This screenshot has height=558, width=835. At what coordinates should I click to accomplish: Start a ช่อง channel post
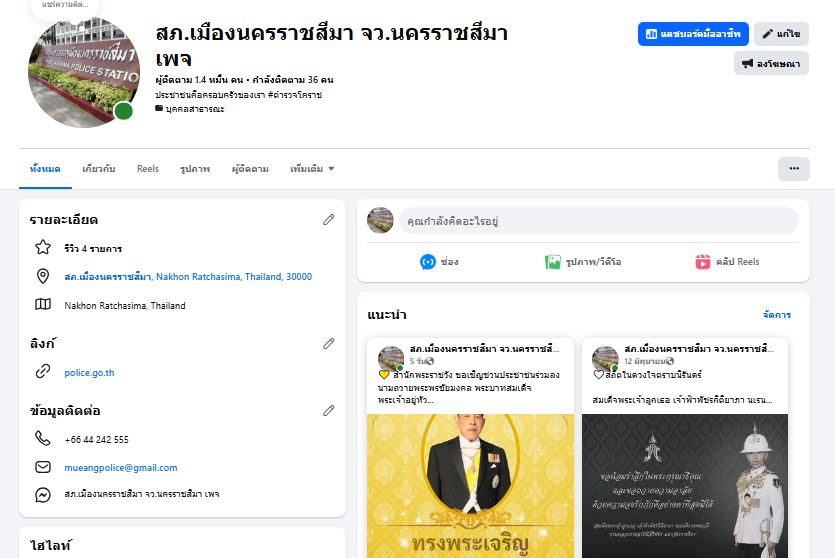pos(439,262)
